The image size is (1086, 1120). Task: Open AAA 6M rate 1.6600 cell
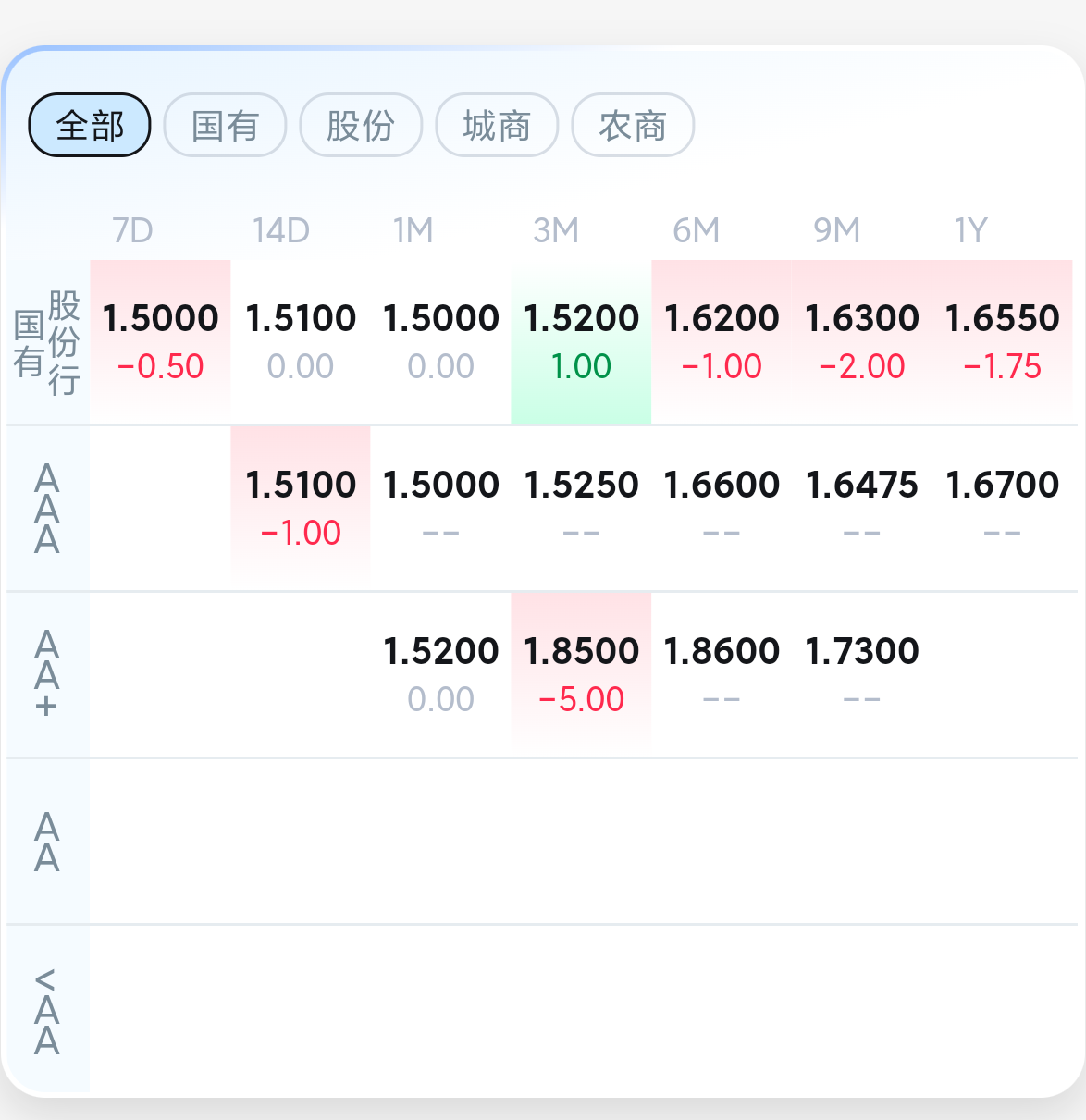[x=722, y=508]
